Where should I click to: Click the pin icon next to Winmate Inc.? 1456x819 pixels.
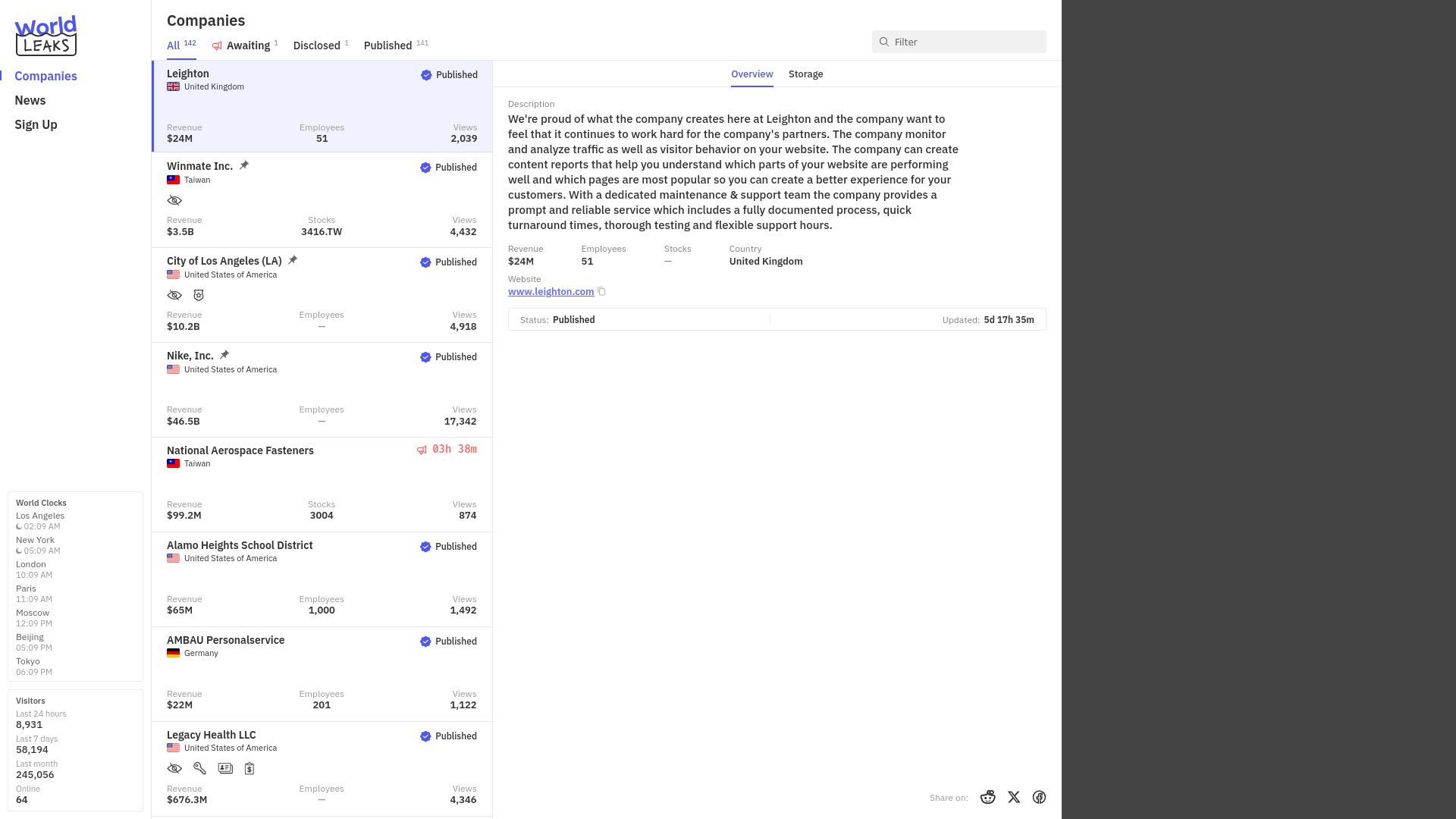point(244,165)
